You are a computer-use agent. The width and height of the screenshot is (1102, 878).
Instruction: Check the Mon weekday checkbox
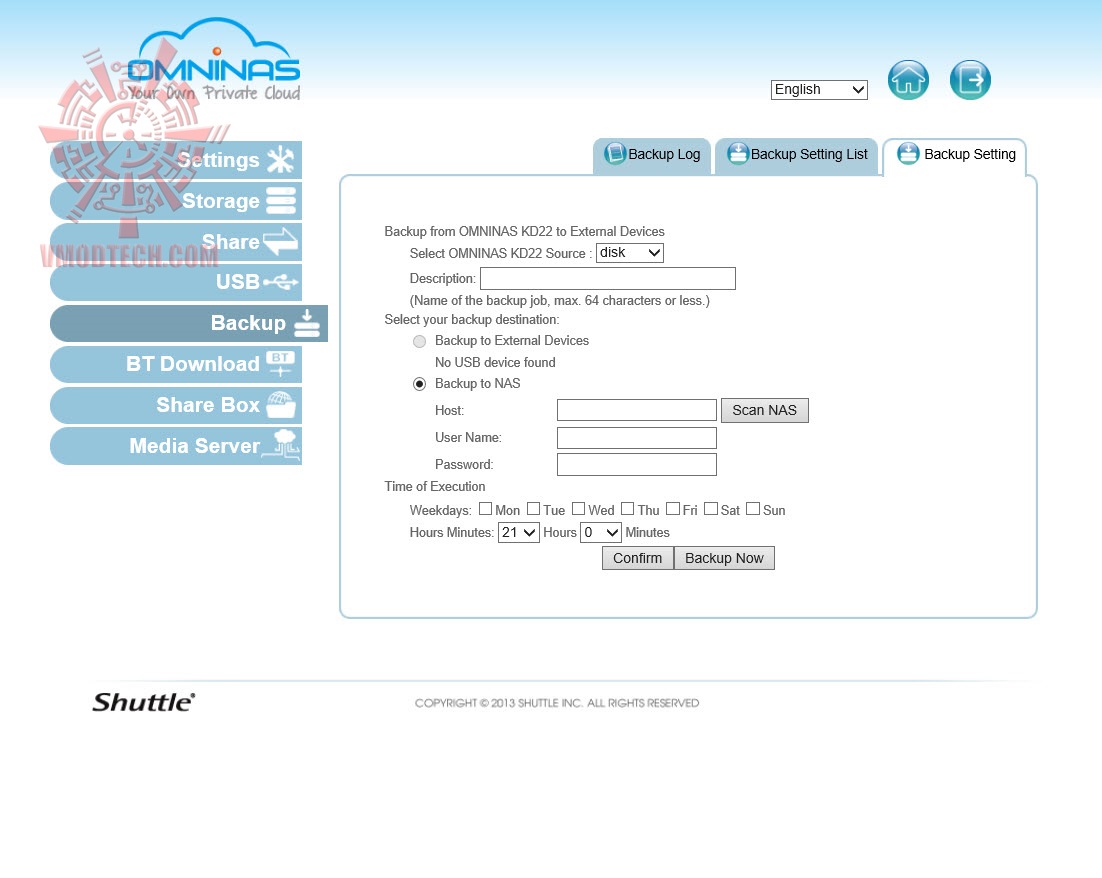point(486,508)
